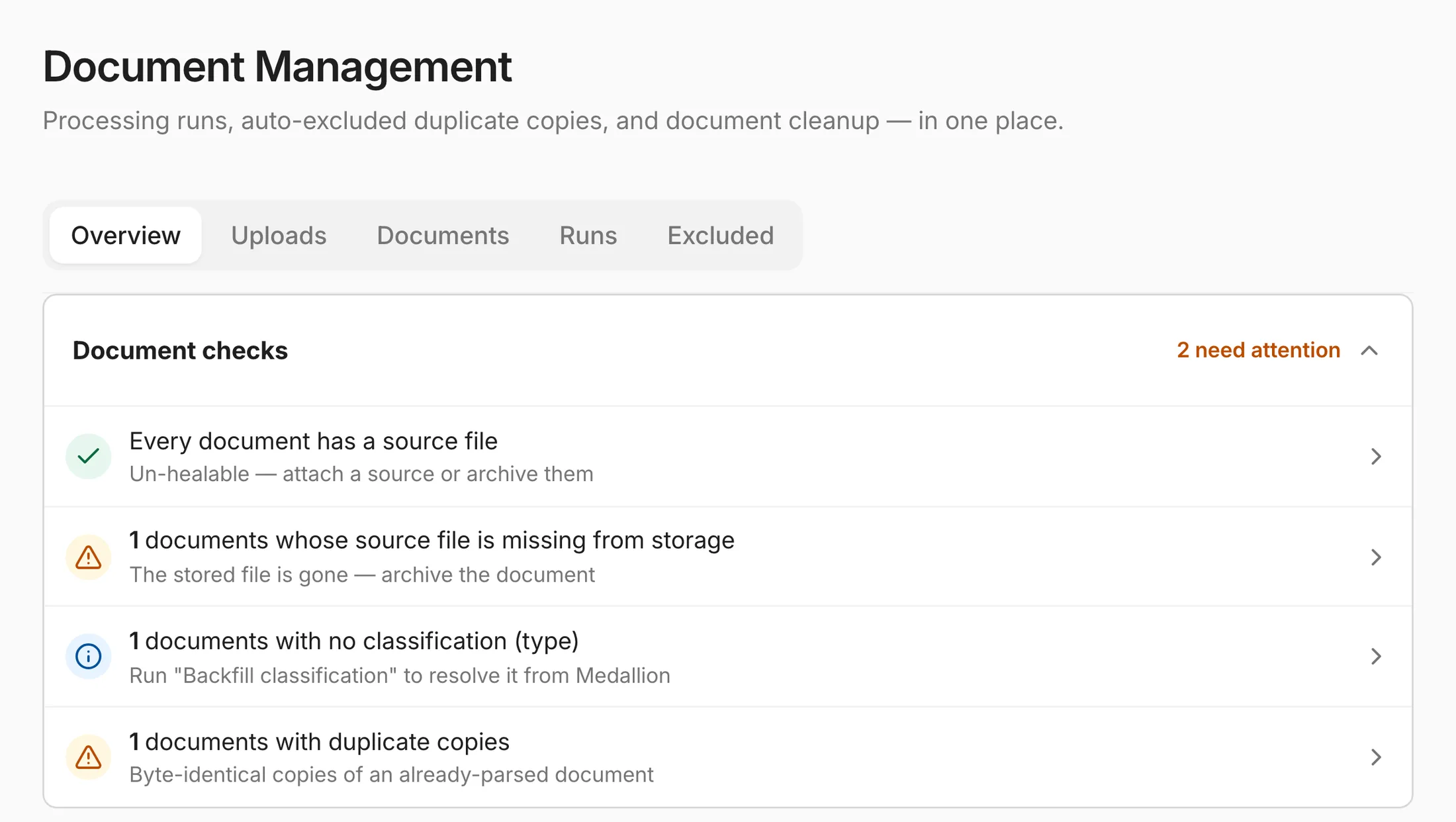Click "Un-healable — attach a source or archive them"
The width and height of the screenshot is (1456, 822).
[x=361, y=475]
